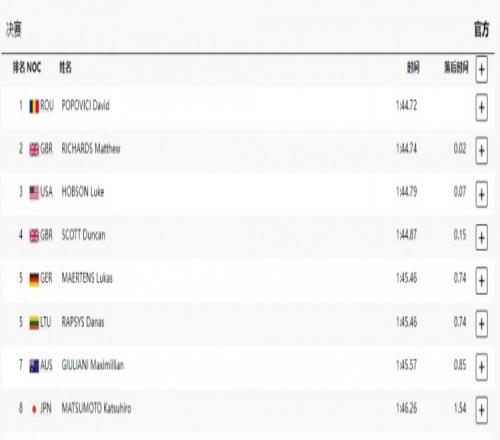The image size is (500, 440).
Task: Click Great Britain flag beside SCOTT Duncan
Action: click(34, 236)
